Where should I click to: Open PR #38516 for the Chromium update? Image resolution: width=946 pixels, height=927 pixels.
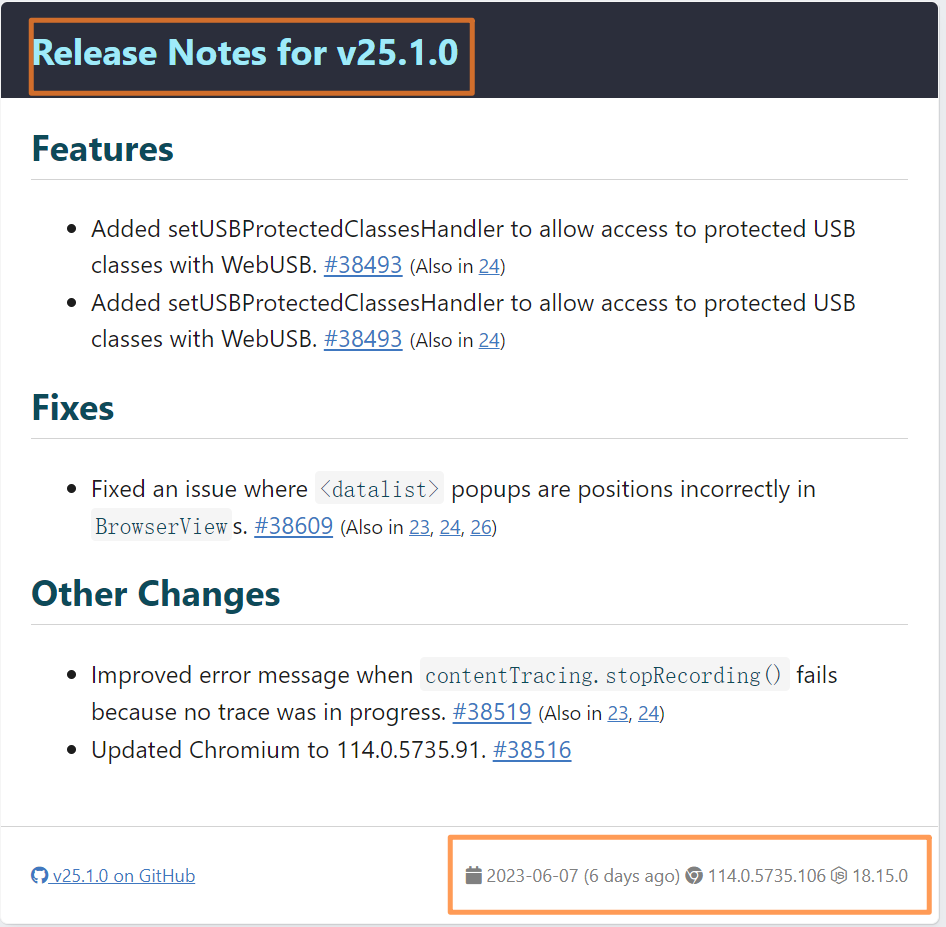532,750
